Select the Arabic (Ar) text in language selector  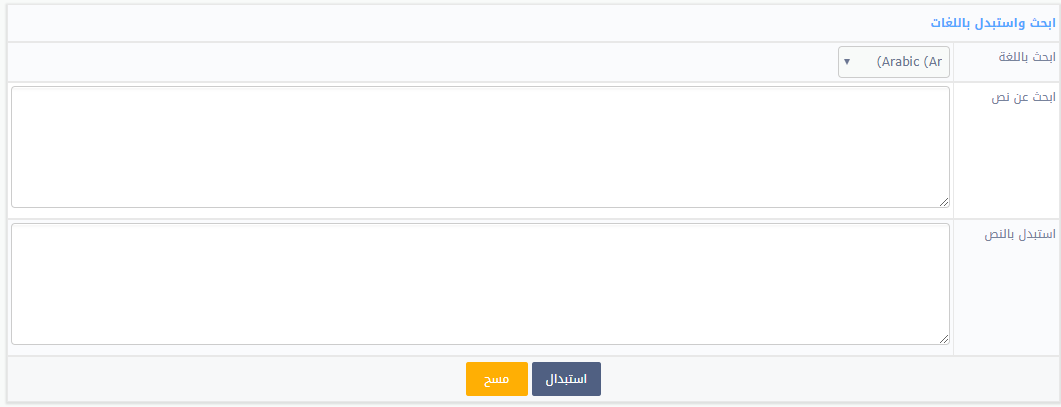tap(909, 62)
